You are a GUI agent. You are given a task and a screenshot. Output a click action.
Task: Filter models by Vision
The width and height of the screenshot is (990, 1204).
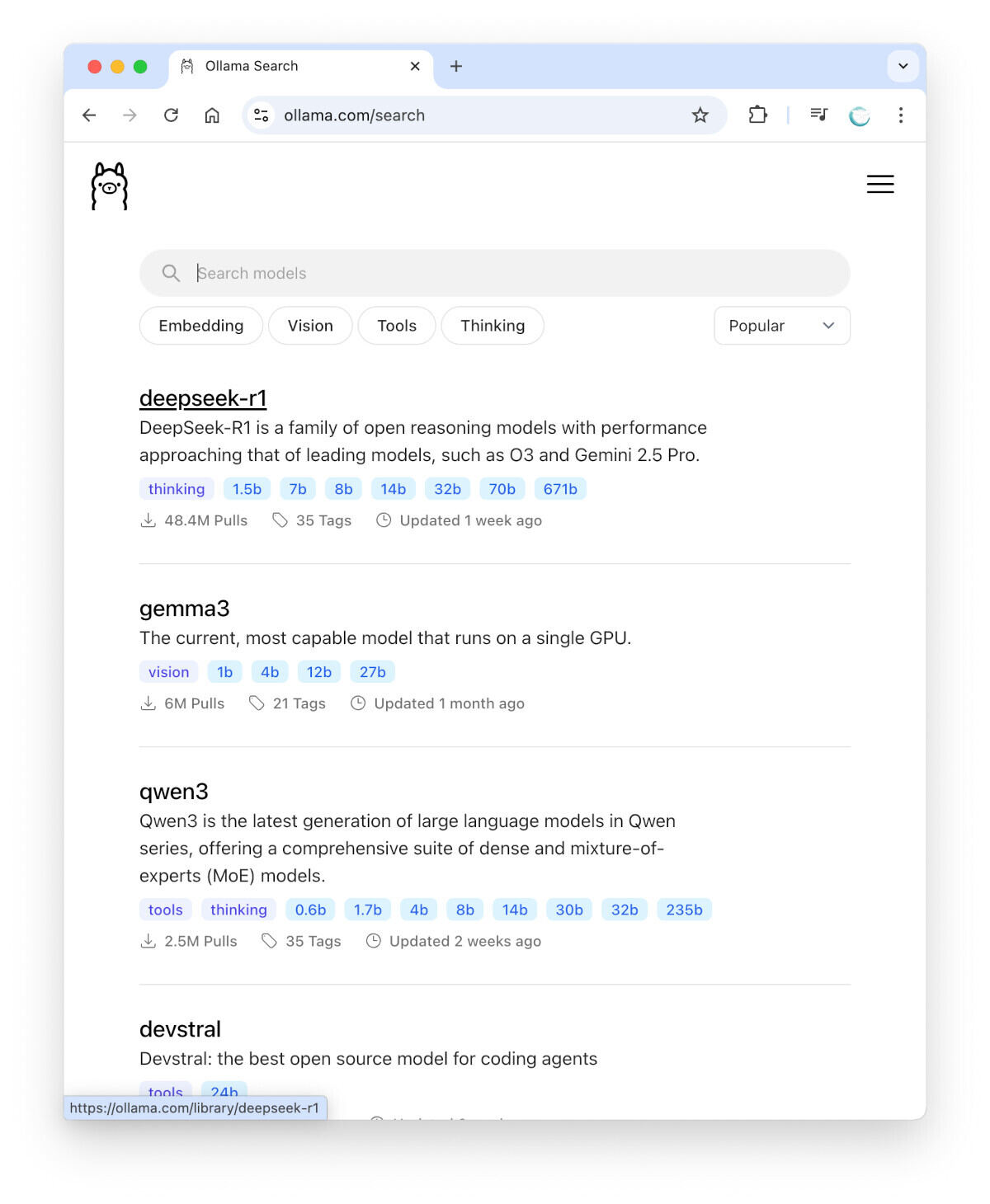coord(310,326)
